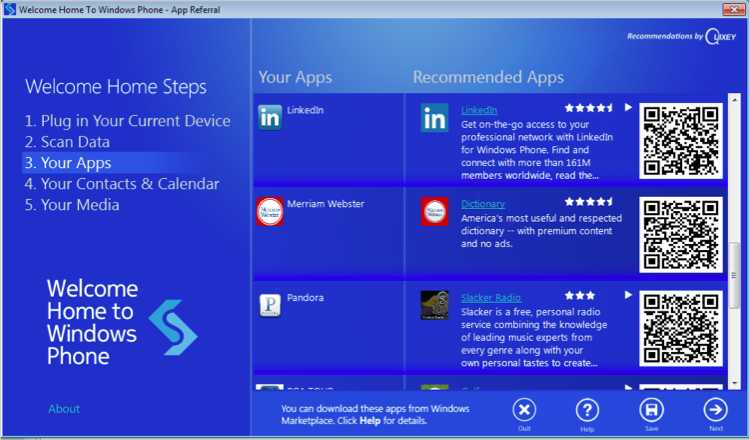Screen dimensions: 750x440
Task: Select step 1 Plug in Your Current Device
Action: point(128,121)
